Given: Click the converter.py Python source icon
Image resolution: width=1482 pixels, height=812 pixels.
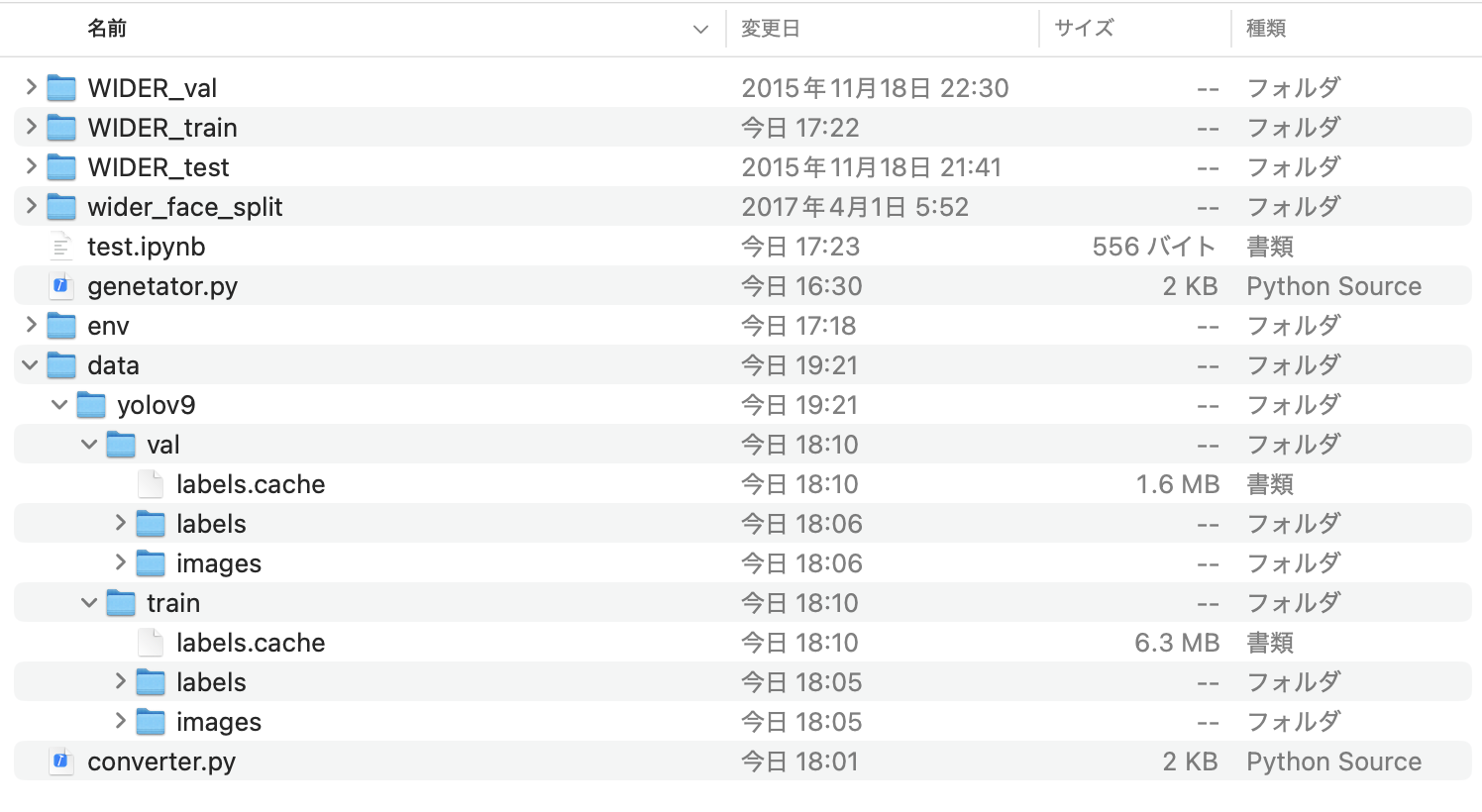Looking at the screenshot, I should (x=61, y=761).
